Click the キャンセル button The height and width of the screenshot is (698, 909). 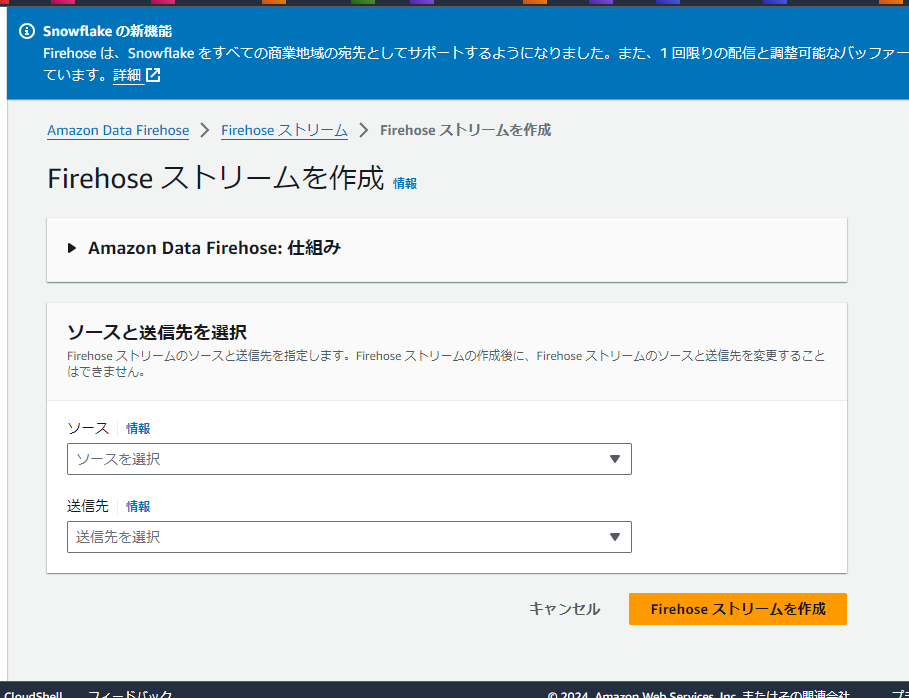click(x=565, y=609)
